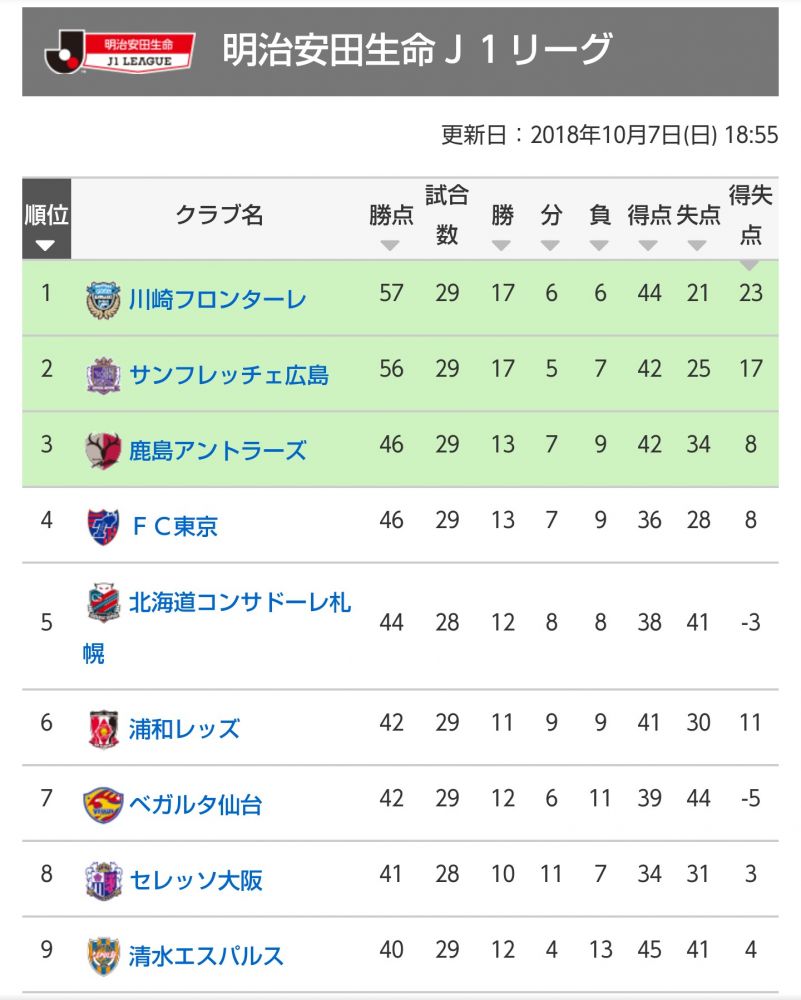Viewport: 801px width, 1000px height.
Task: Click the Vegalta Sendai club crest icon
Action: 103,804
